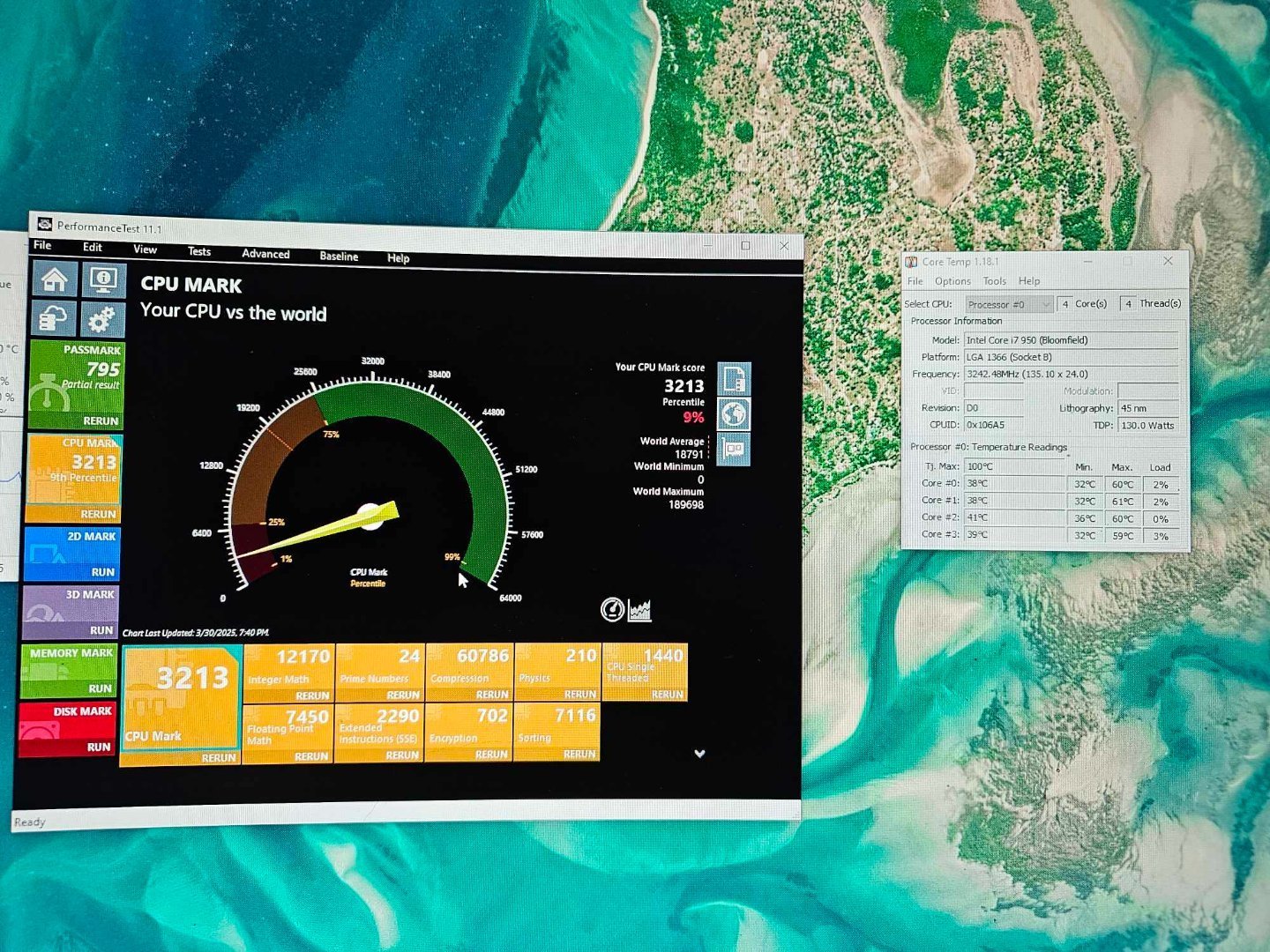1270x952 pixels.
Task: Select the PassMark rating tile
Action: [76, 384]
